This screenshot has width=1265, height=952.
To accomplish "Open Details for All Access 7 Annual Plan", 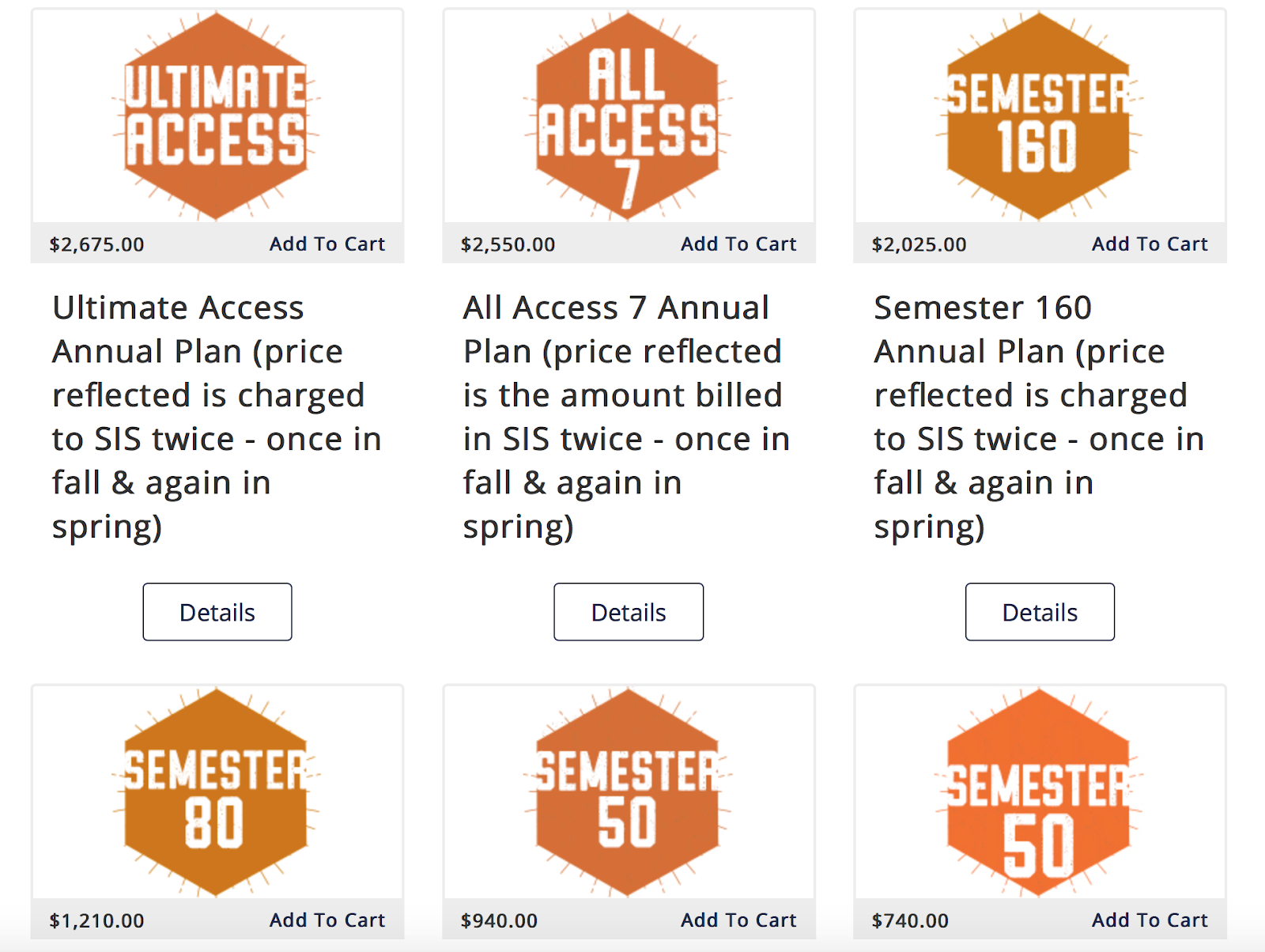I will [629, 612].
